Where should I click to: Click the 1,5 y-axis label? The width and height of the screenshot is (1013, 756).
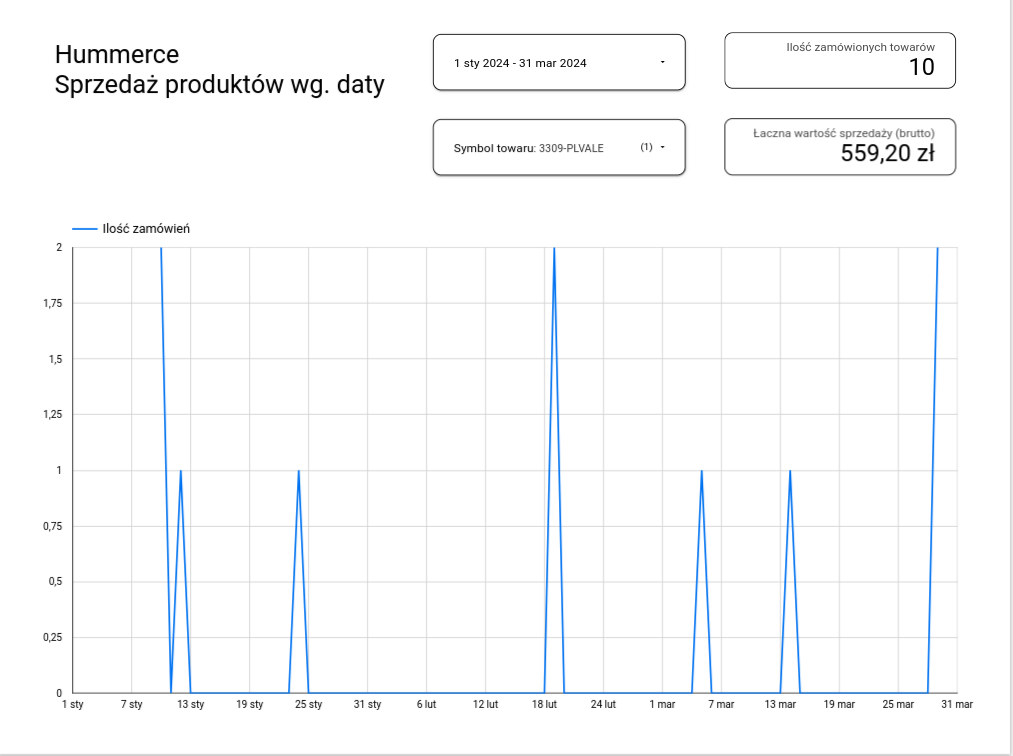[56, 359]
